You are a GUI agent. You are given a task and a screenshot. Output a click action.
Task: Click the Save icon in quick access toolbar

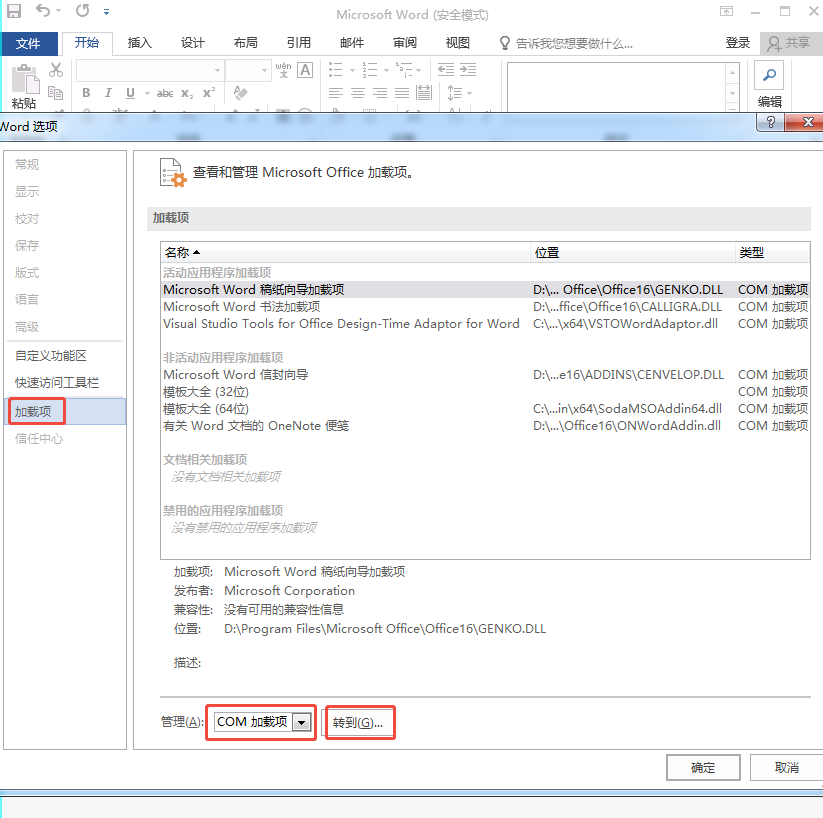click(14, 11)
